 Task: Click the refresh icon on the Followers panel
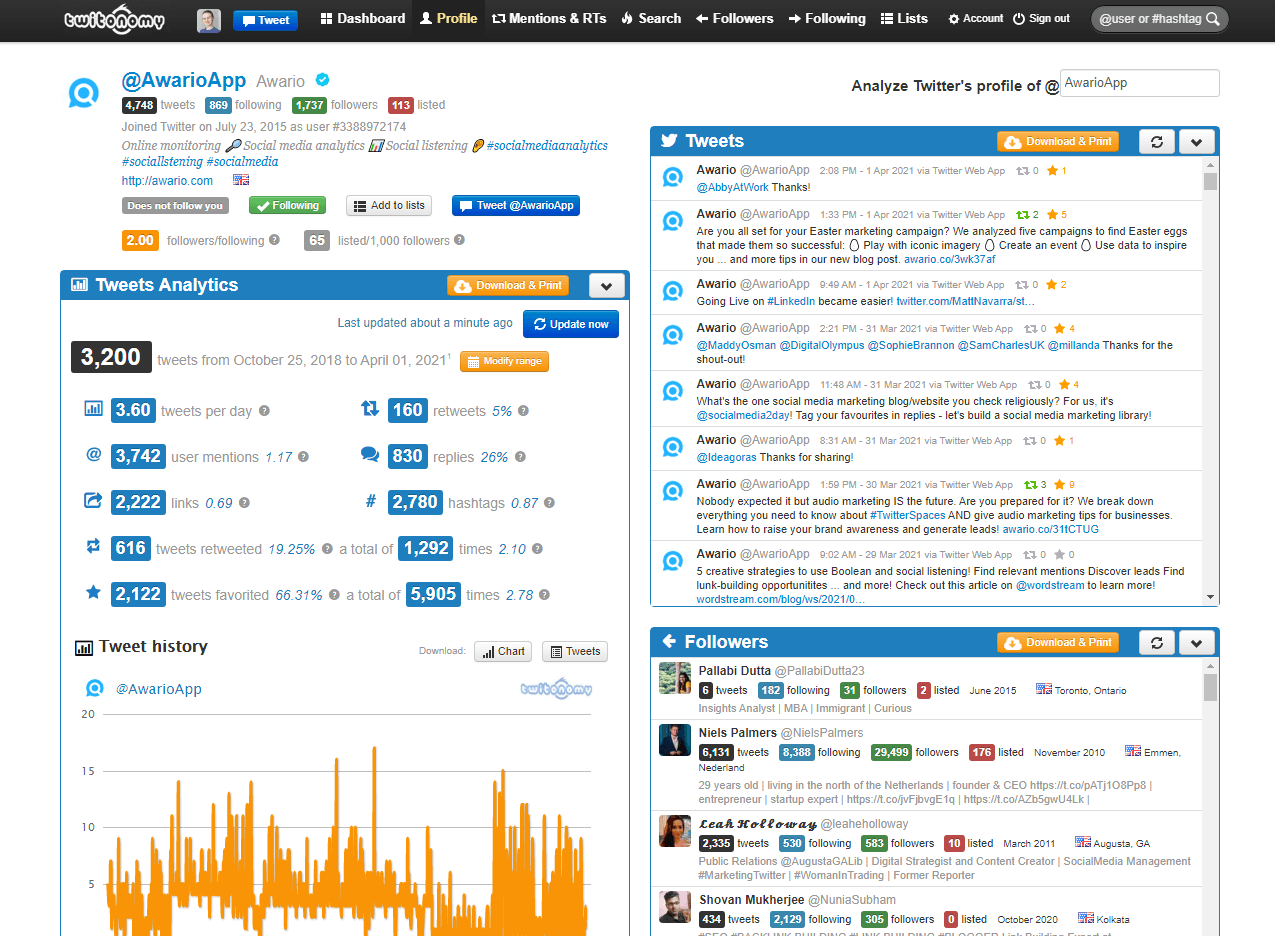click(x=1156, y=642)
